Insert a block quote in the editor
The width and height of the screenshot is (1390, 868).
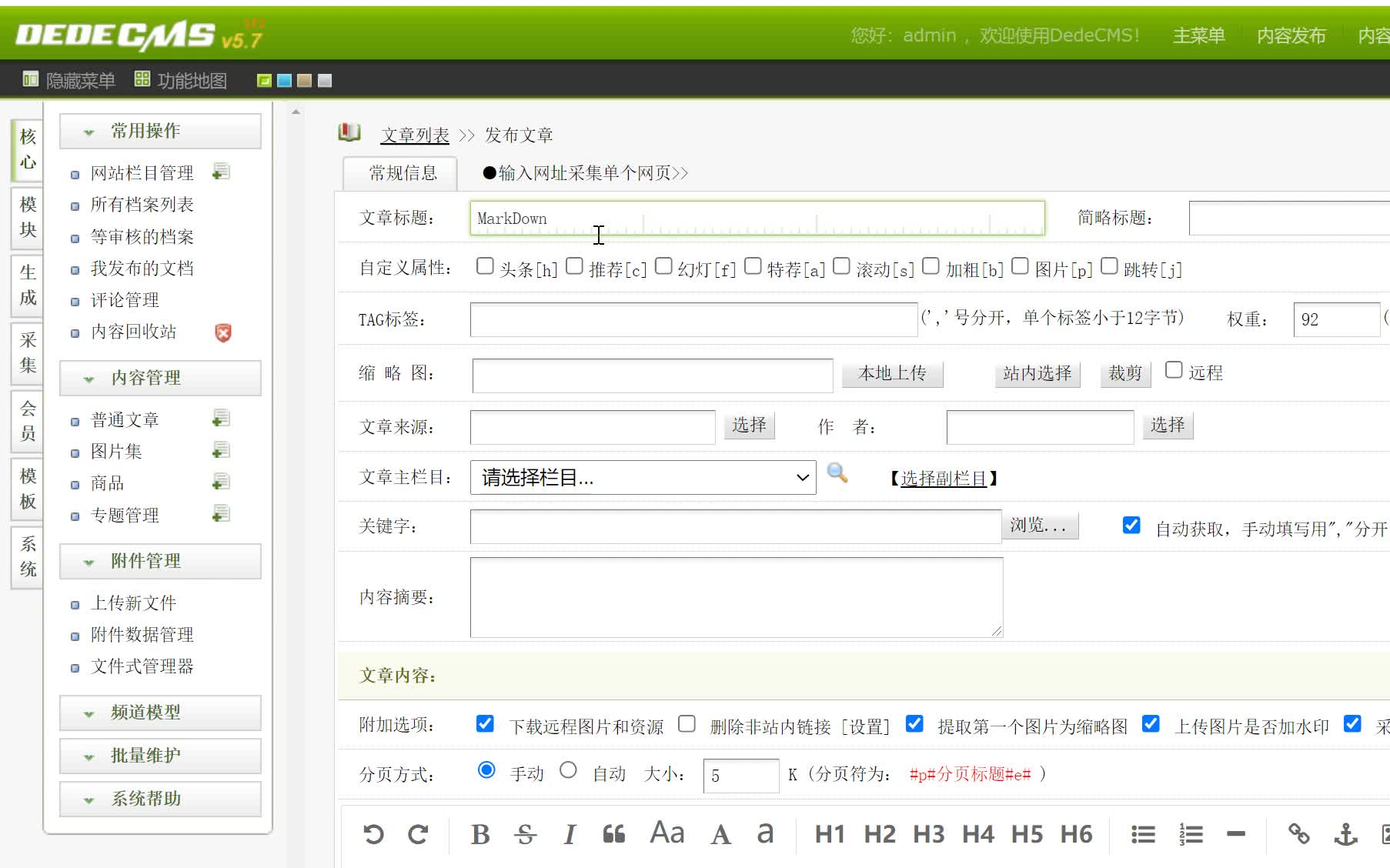click(613, 834)
